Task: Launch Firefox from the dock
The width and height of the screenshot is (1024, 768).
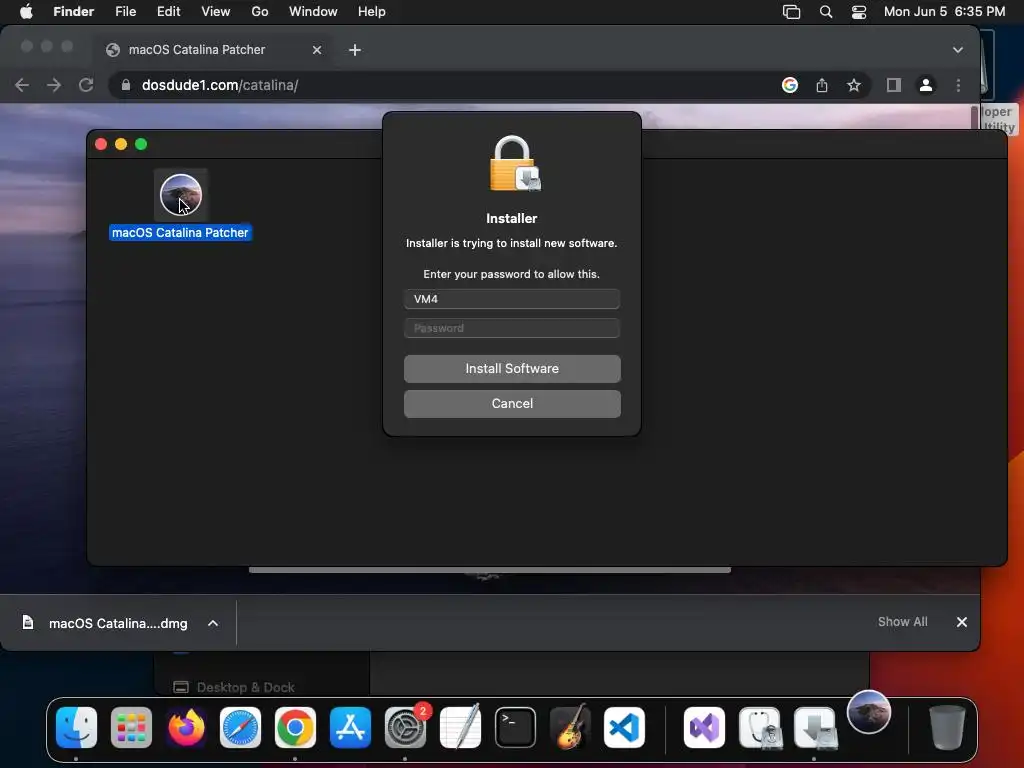Action: [x=186, y=727]
